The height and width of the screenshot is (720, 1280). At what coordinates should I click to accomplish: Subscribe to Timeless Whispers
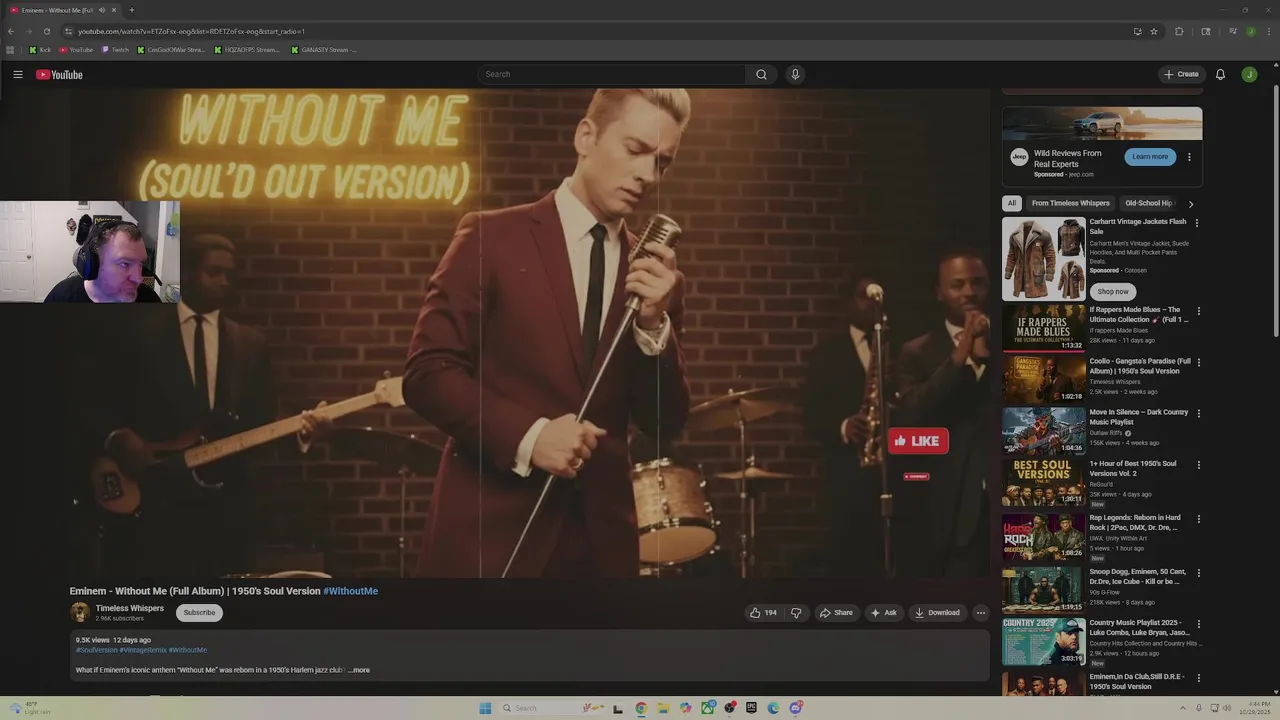tap(199, 613)
